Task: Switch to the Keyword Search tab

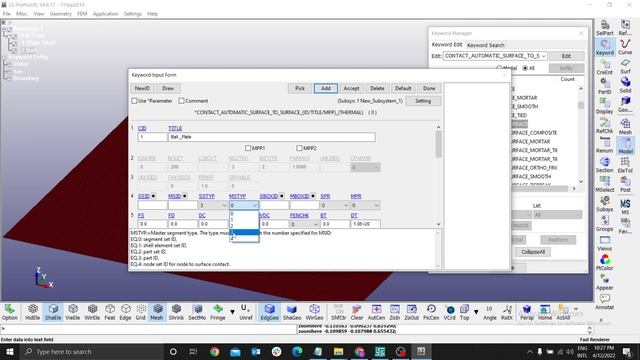Action: point(485,45)
